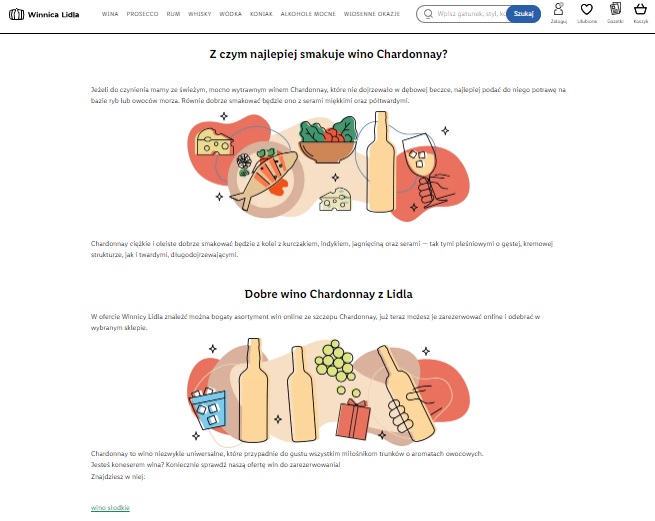Click the Winnica Lidla text logo
Screen dimensions: 655x521
[x=53, y=15]
